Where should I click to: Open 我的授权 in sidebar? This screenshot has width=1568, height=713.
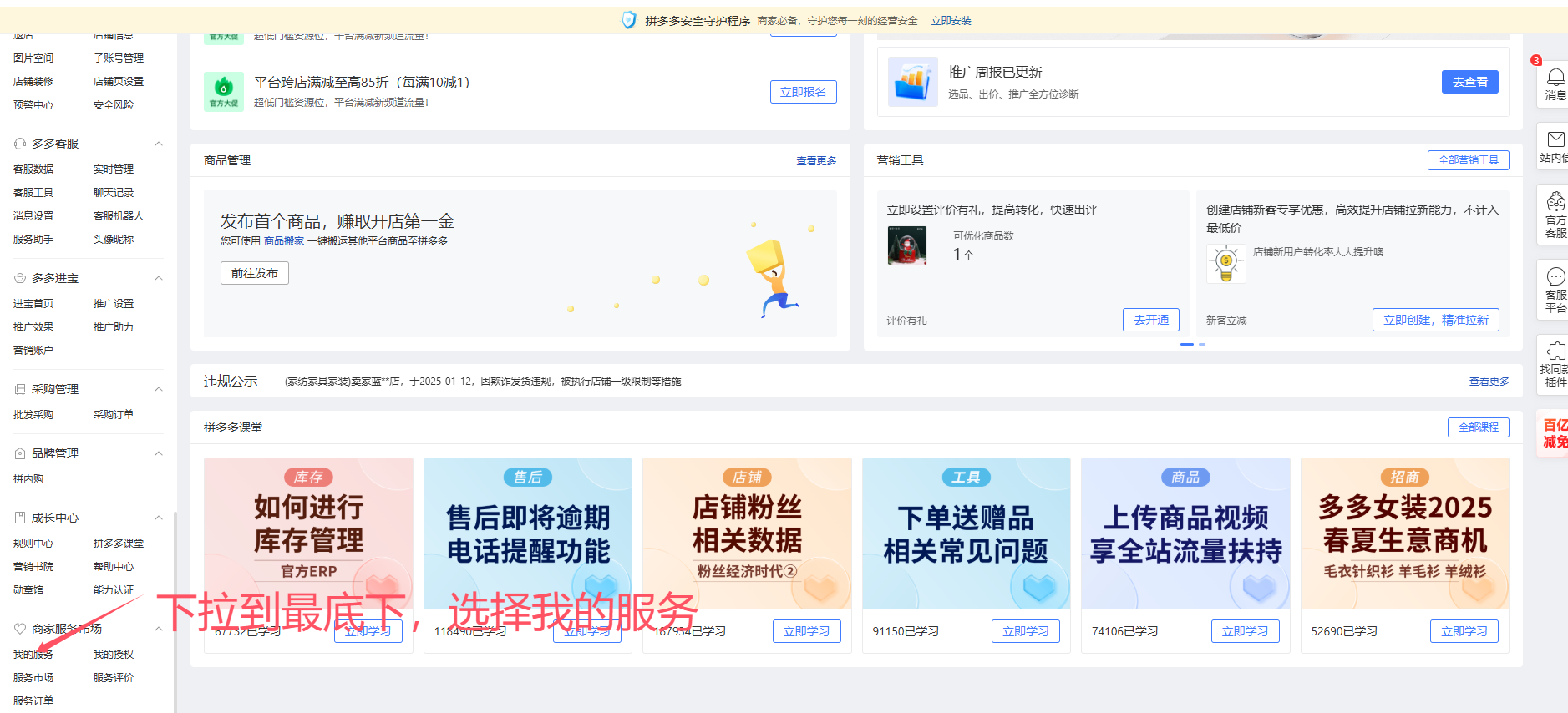pyautogui.click(x=114, y=655)
